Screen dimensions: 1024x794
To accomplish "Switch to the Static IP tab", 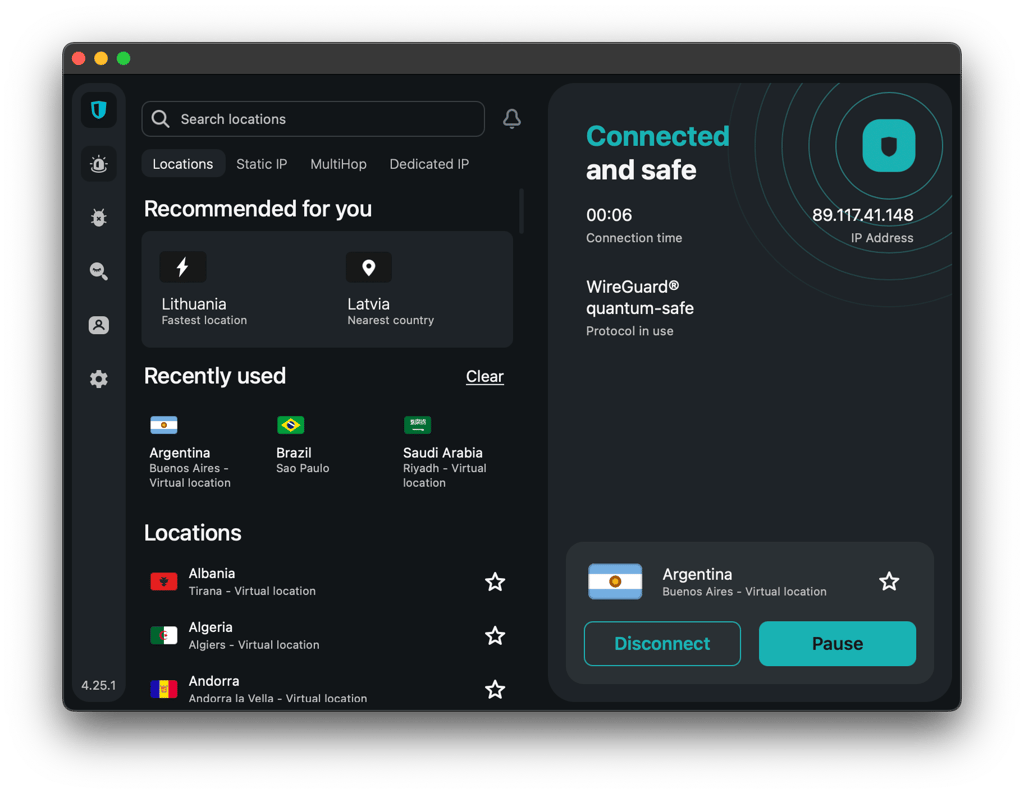I will 261,164.
